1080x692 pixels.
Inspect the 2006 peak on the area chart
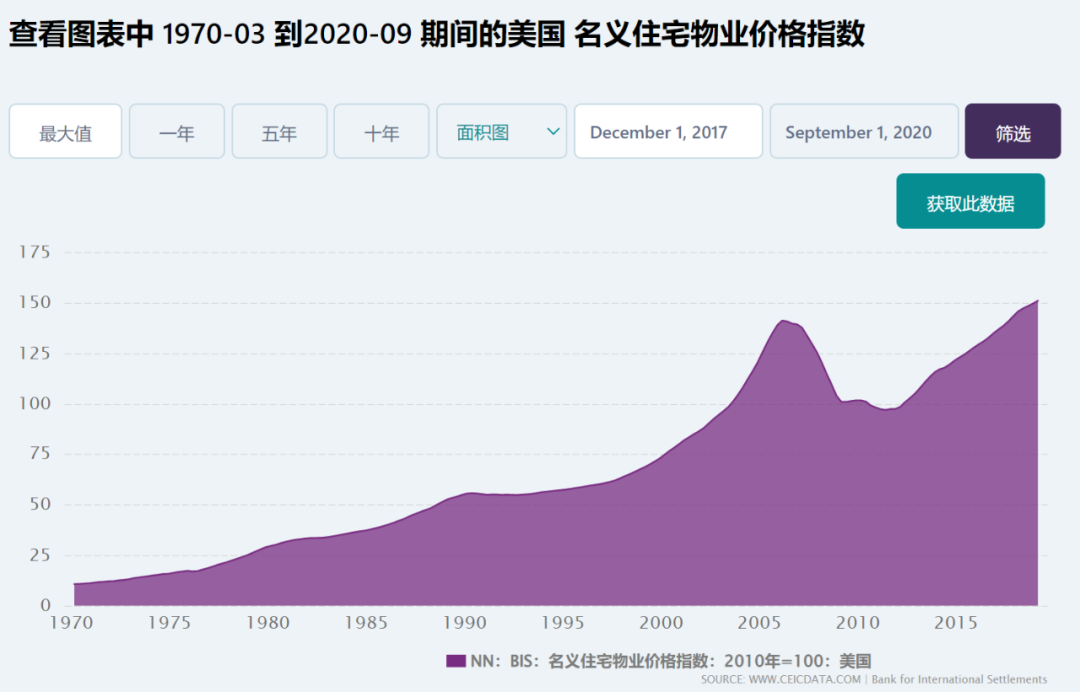point(783,321)
